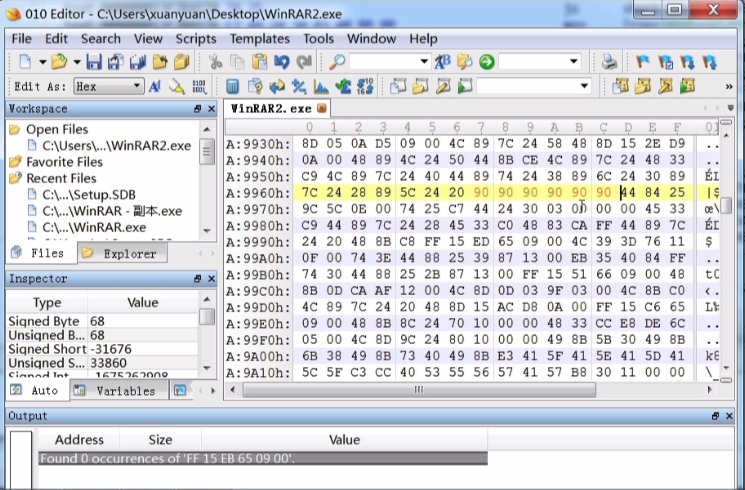Switch to the Variables tab
745x490 pixels.
coord(119,391)
